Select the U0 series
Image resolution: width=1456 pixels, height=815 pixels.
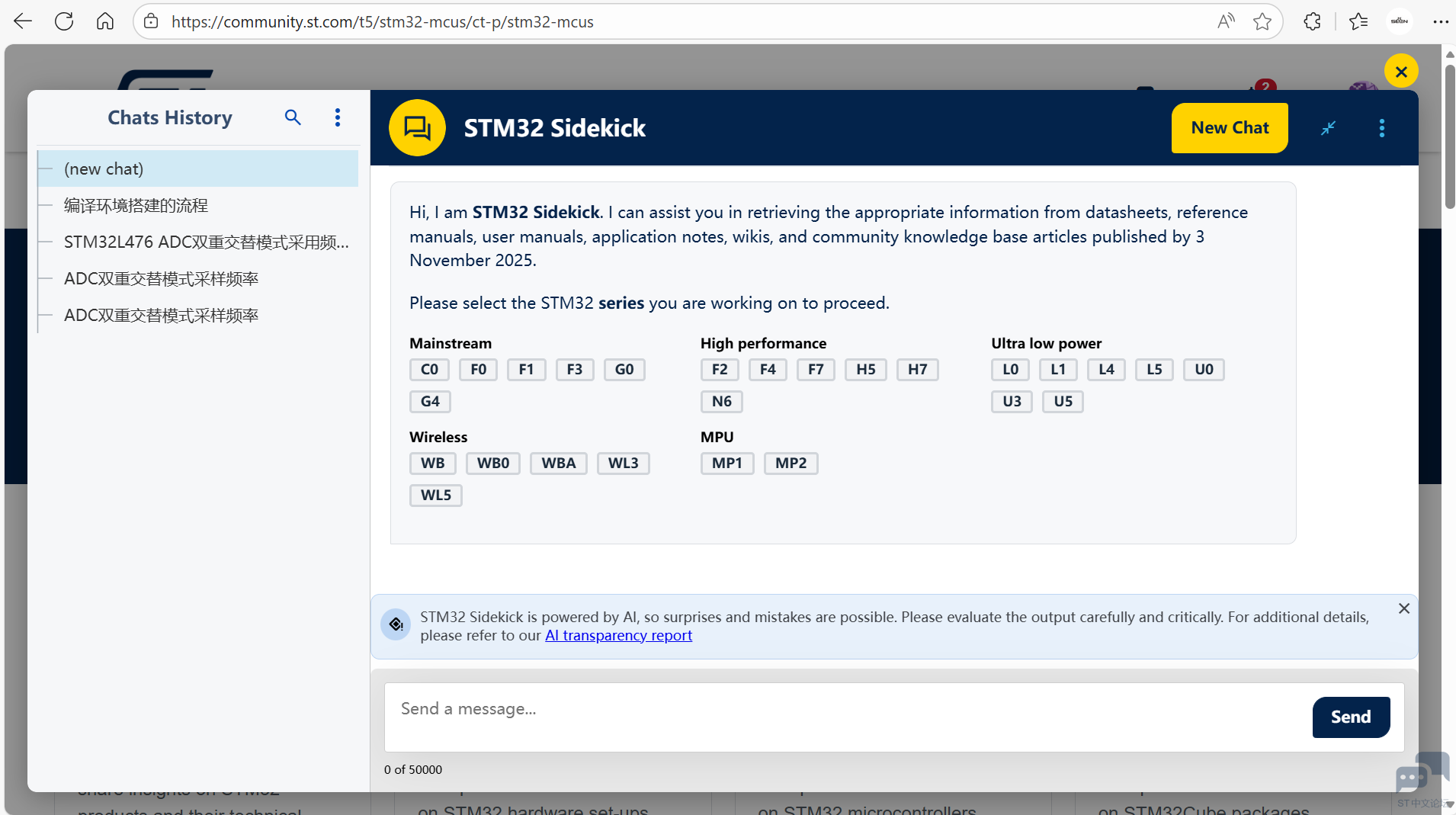1204,370
